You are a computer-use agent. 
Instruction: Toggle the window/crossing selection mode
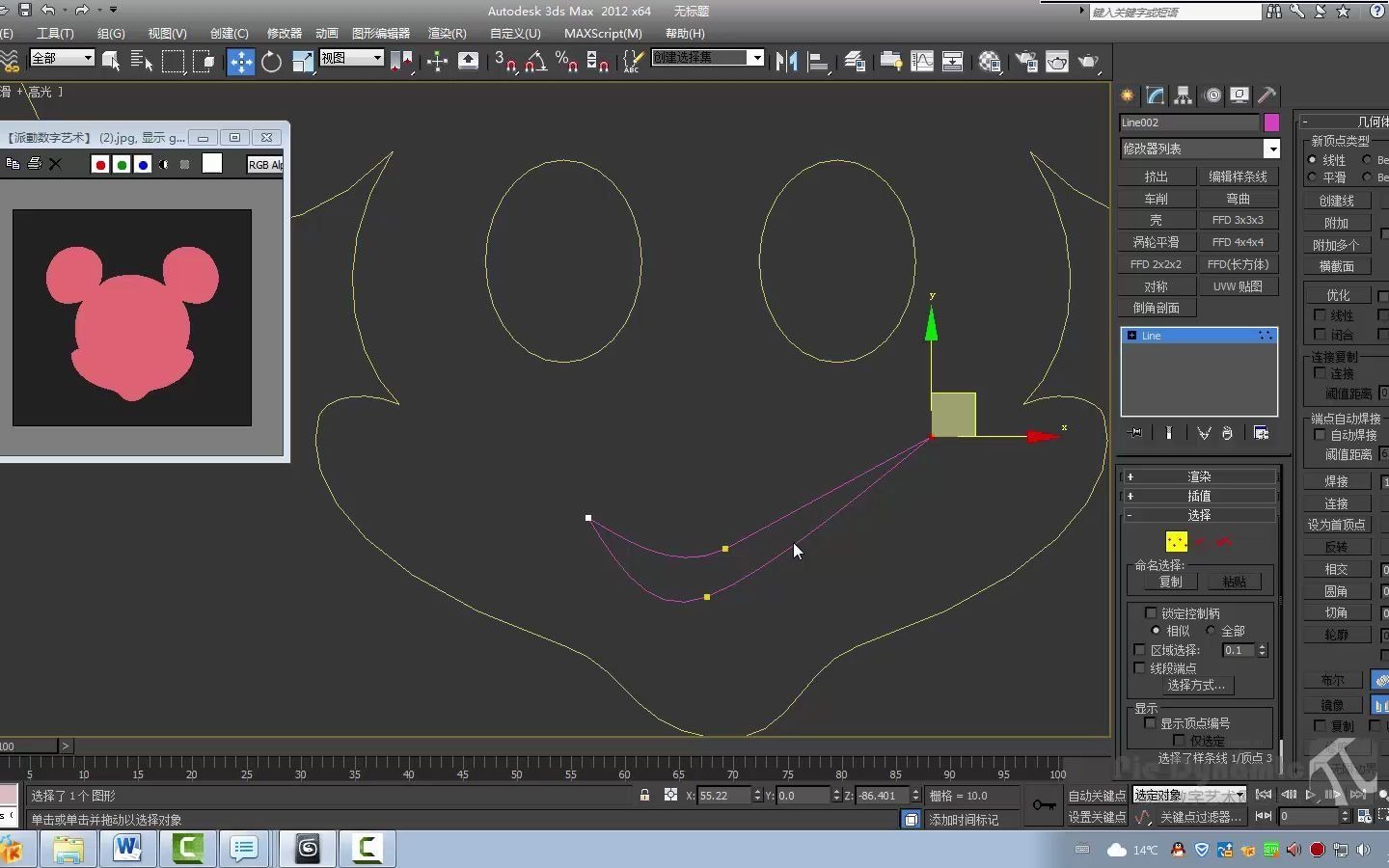coord(204,62)
